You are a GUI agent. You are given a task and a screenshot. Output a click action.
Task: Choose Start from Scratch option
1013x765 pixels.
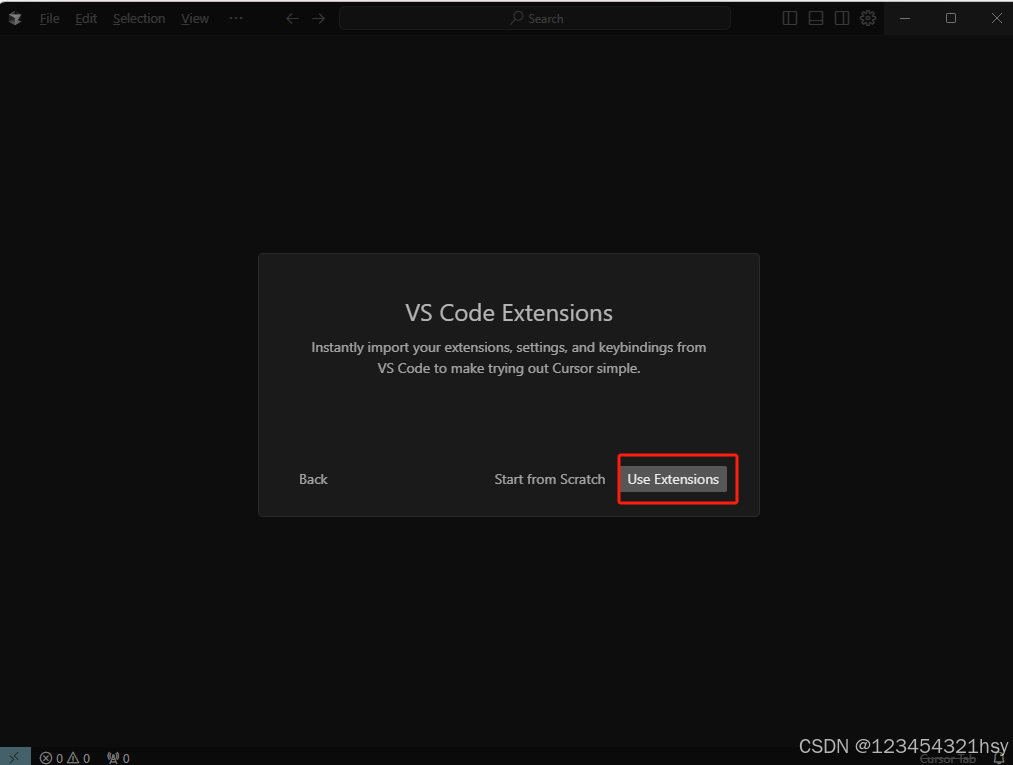pos(550,479)
